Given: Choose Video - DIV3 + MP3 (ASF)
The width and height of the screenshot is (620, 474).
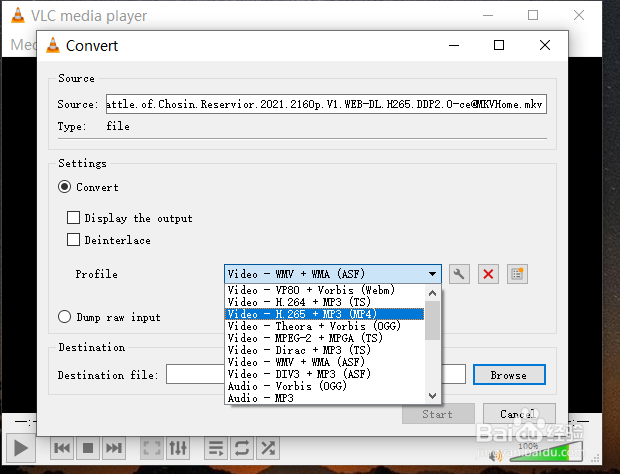Looking at the screenshot, I should [325, 374].
